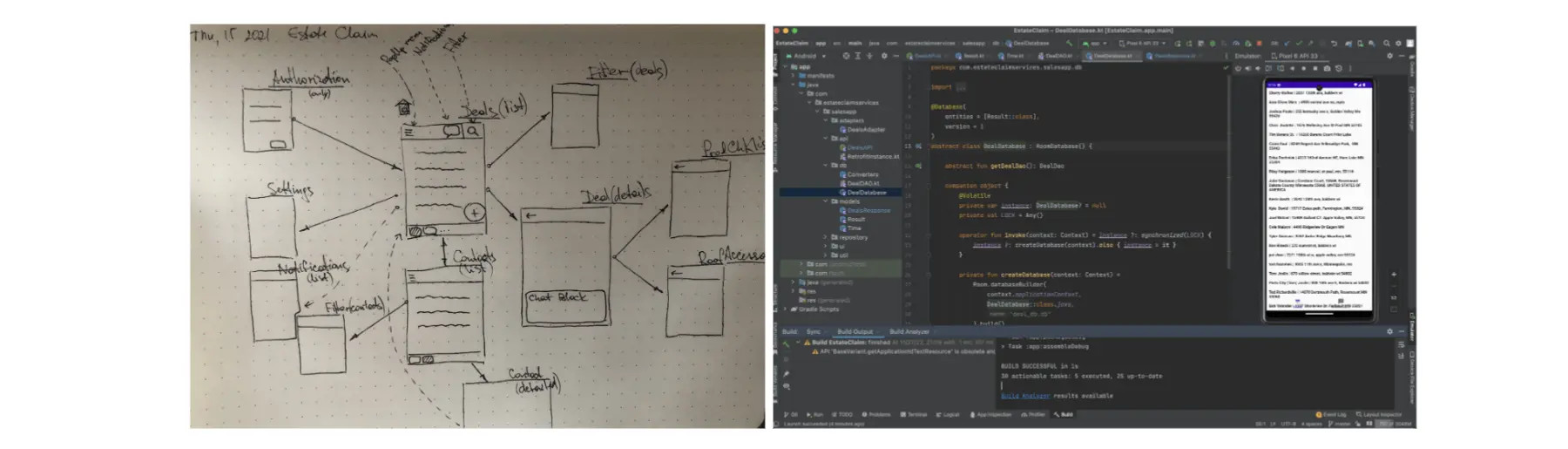Click the emulator back navigation triangle
1568x449 pixels.
pyautogui.click(x=1293, y=68)
